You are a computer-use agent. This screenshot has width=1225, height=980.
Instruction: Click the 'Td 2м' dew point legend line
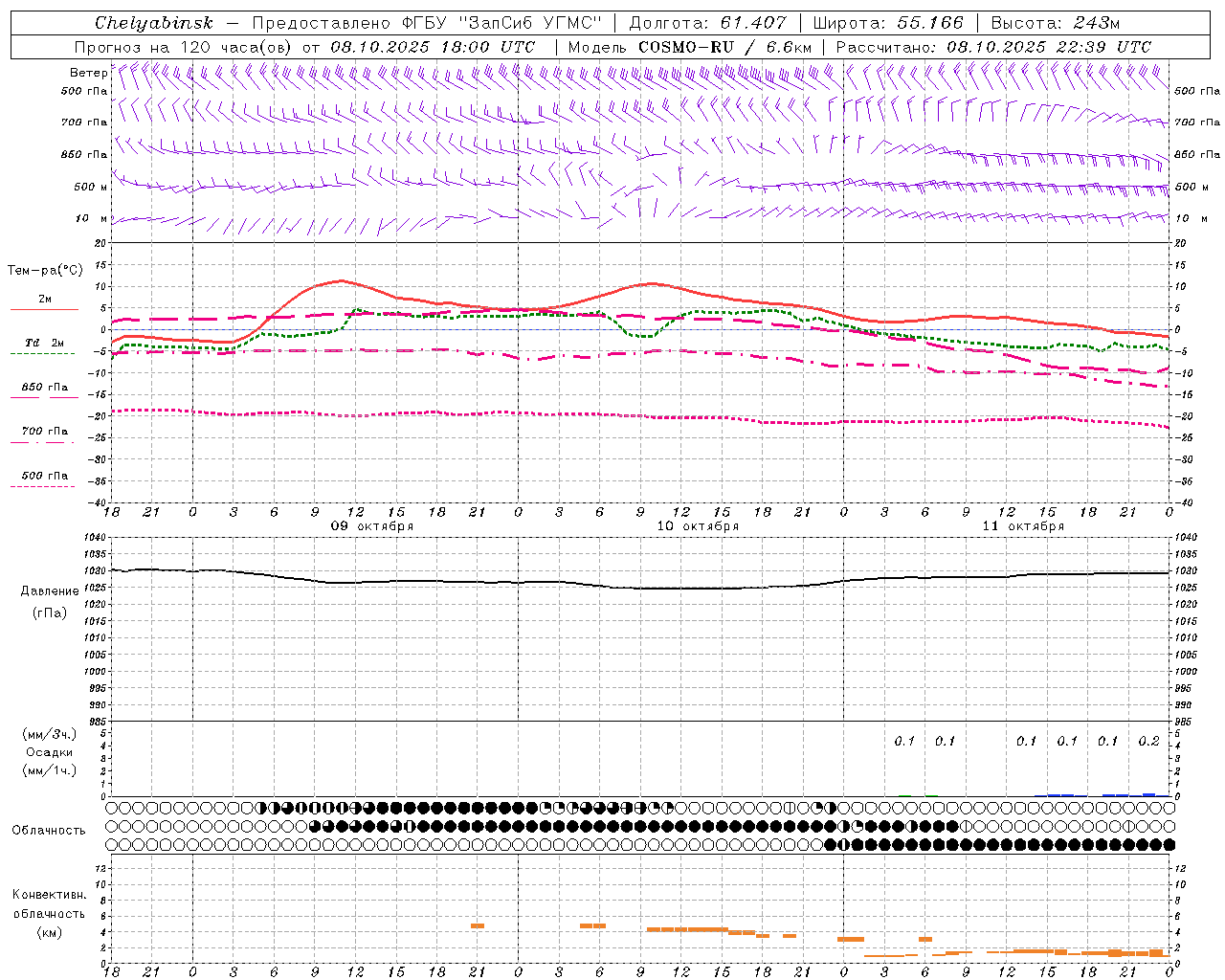pos(42,353)
